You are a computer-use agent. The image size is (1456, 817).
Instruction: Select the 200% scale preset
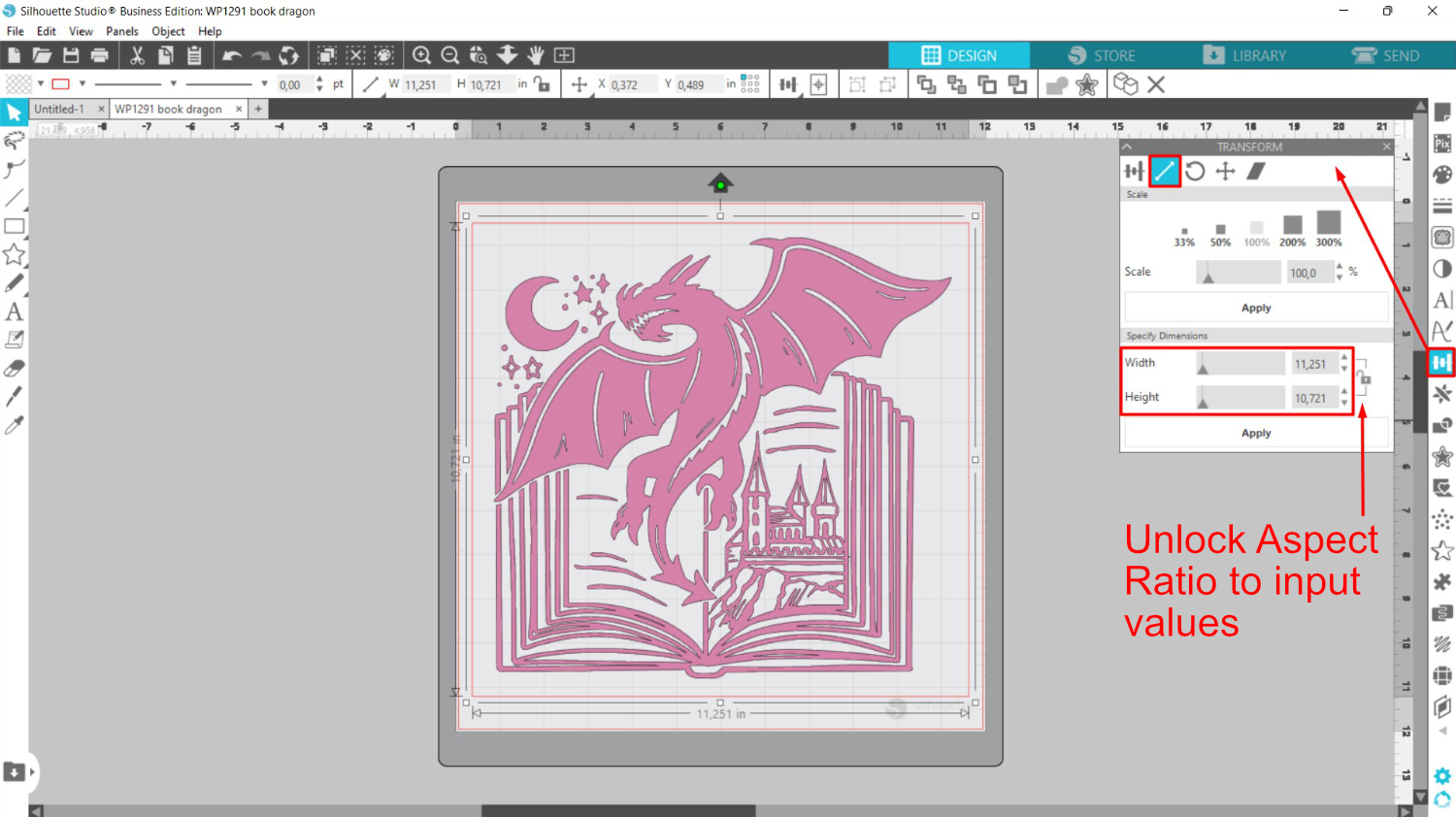pos(1292,231)
